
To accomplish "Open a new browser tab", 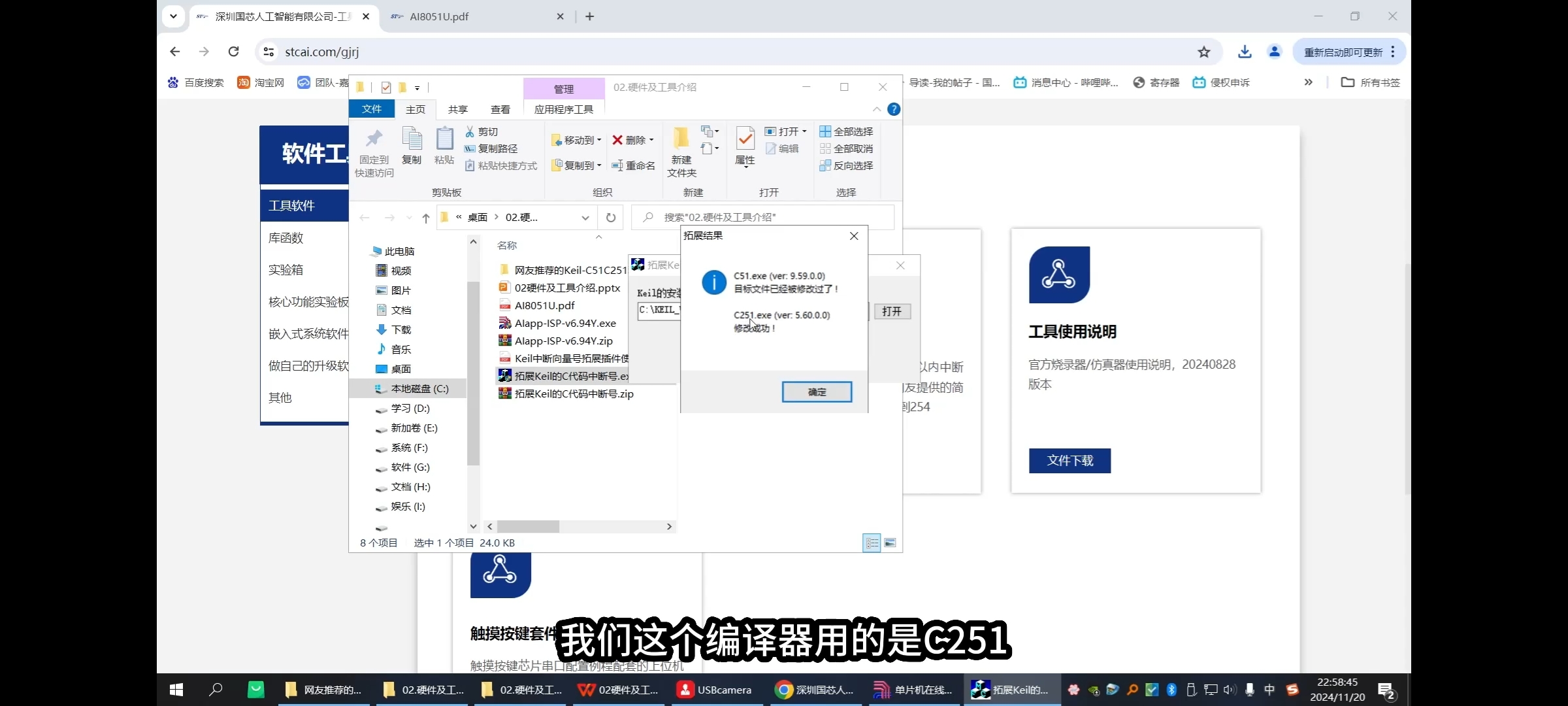I will [x=590, y=16].
